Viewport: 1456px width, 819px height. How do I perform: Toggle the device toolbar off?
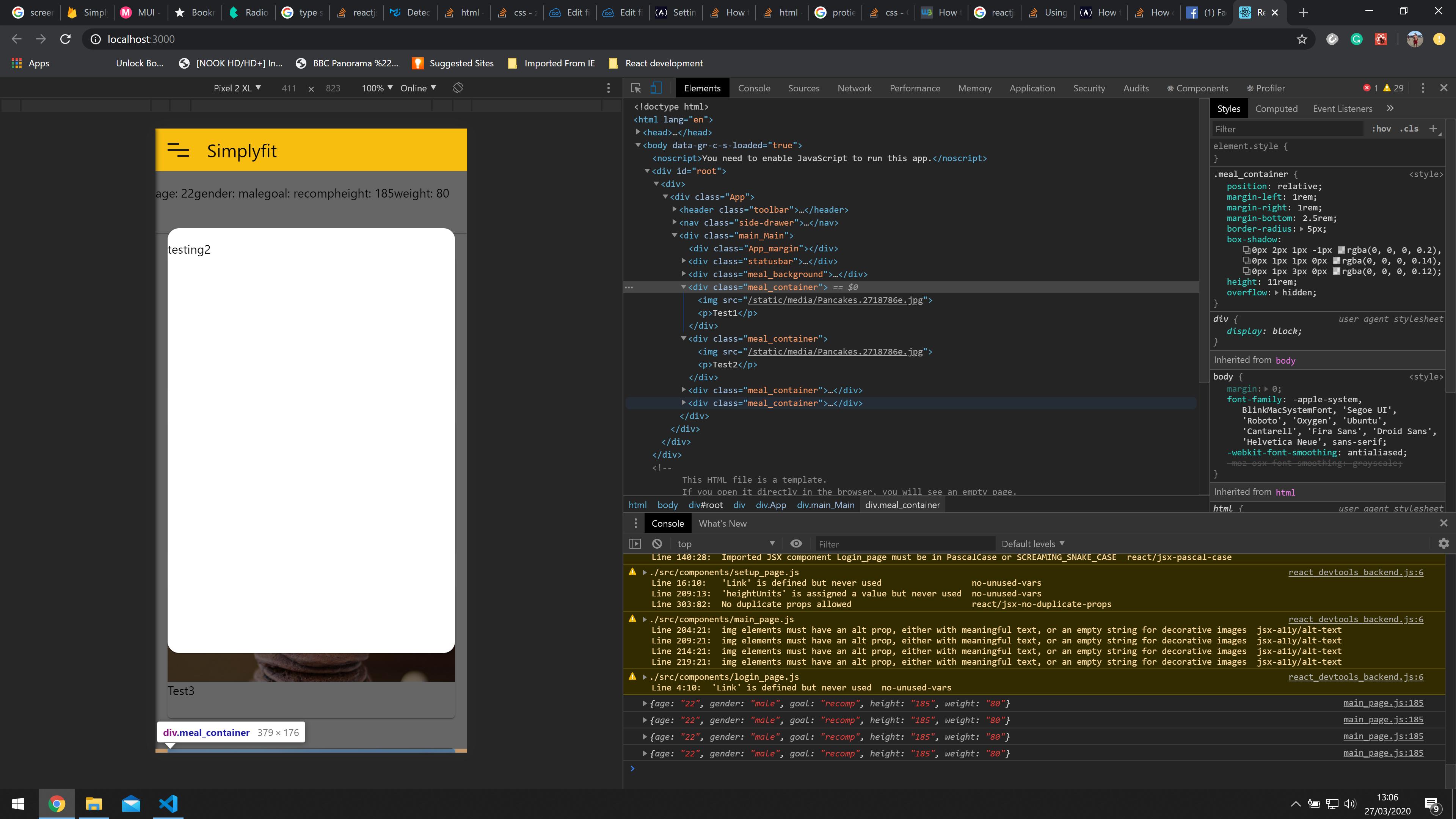(656, 88)
